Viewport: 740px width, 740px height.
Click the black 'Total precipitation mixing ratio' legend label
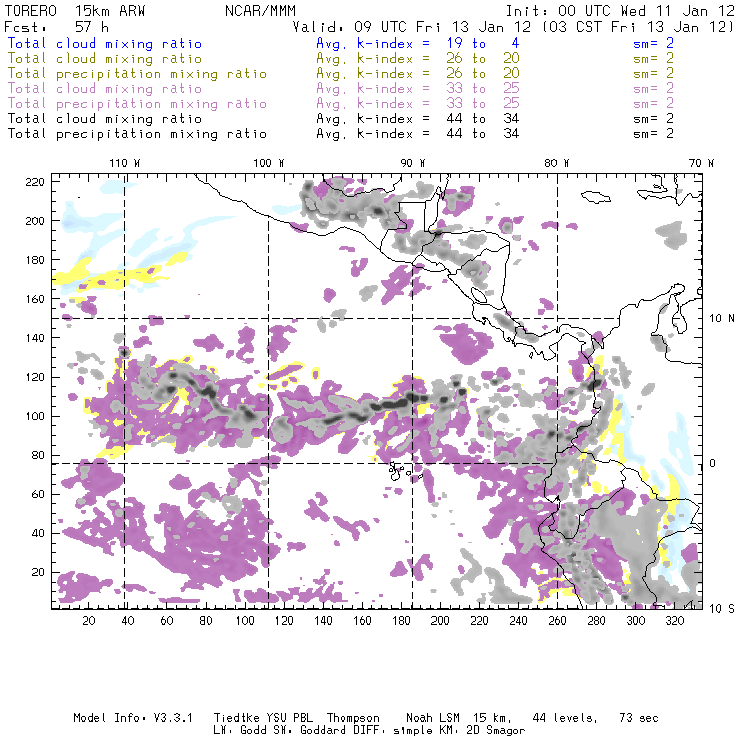(137, 134)
